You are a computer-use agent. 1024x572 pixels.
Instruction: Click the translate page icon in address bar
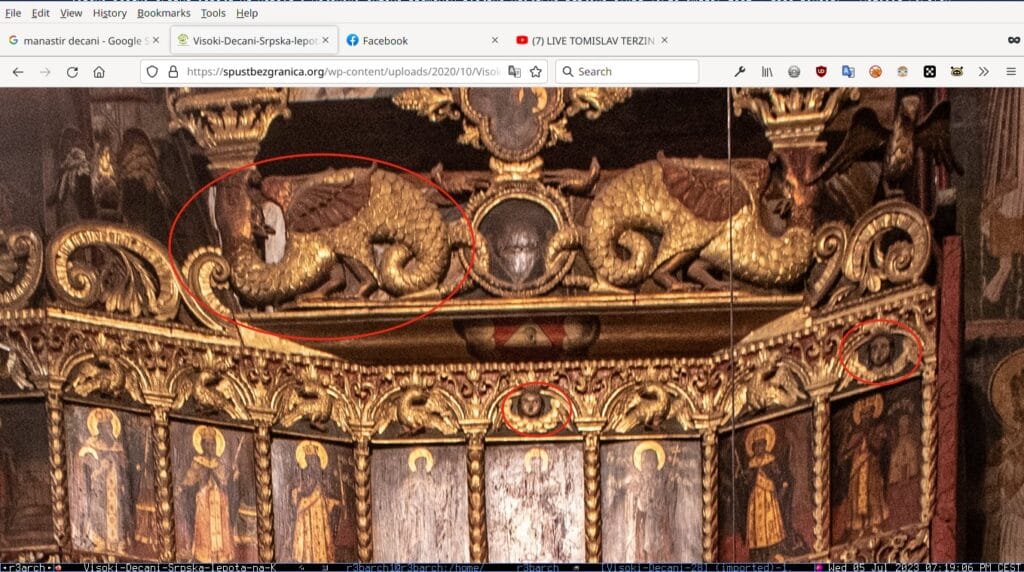tap(515, 72)
